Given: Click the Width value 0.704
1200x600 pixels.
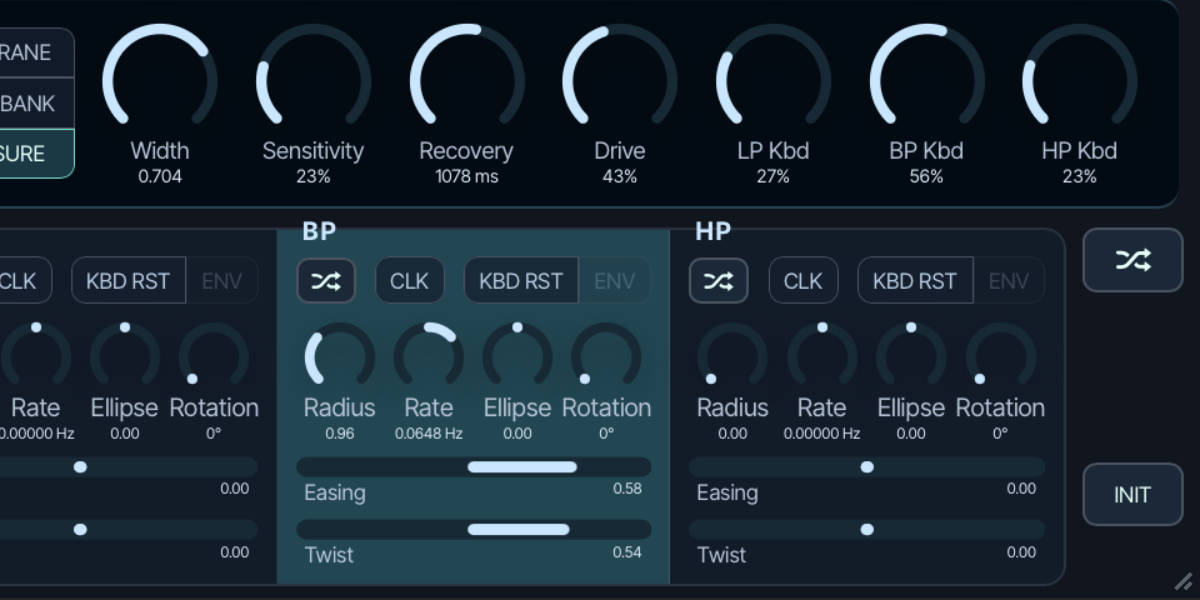Looking at the screenshot, I should (159, 177).
